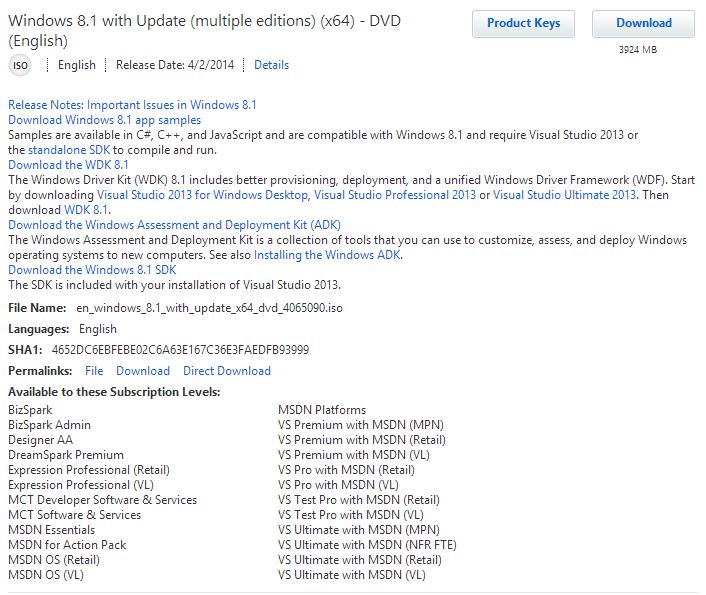Follow the inline WDK 8.1. link
Image resolution: width=706 pixels, height=595 pixels.
(x=87, y=210)
